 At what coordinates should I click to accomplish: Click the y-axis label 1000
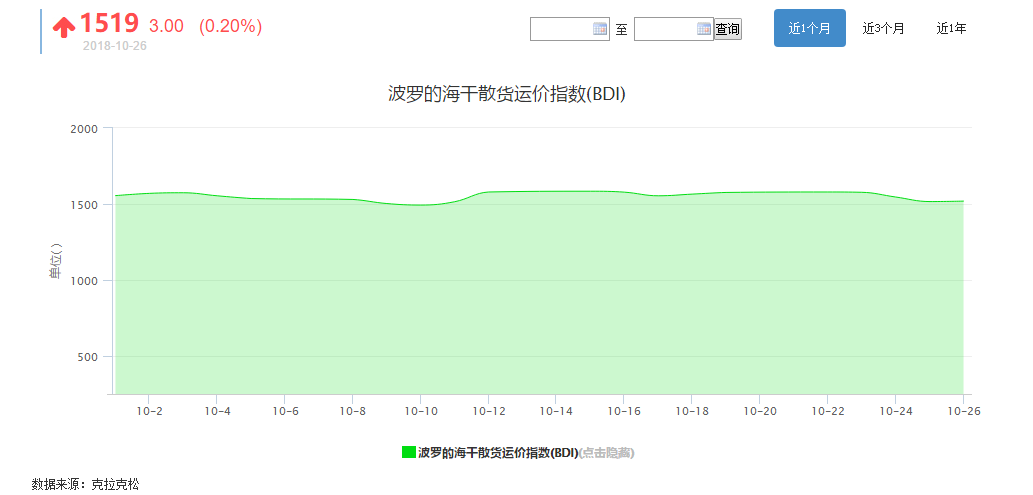[84, 281]
